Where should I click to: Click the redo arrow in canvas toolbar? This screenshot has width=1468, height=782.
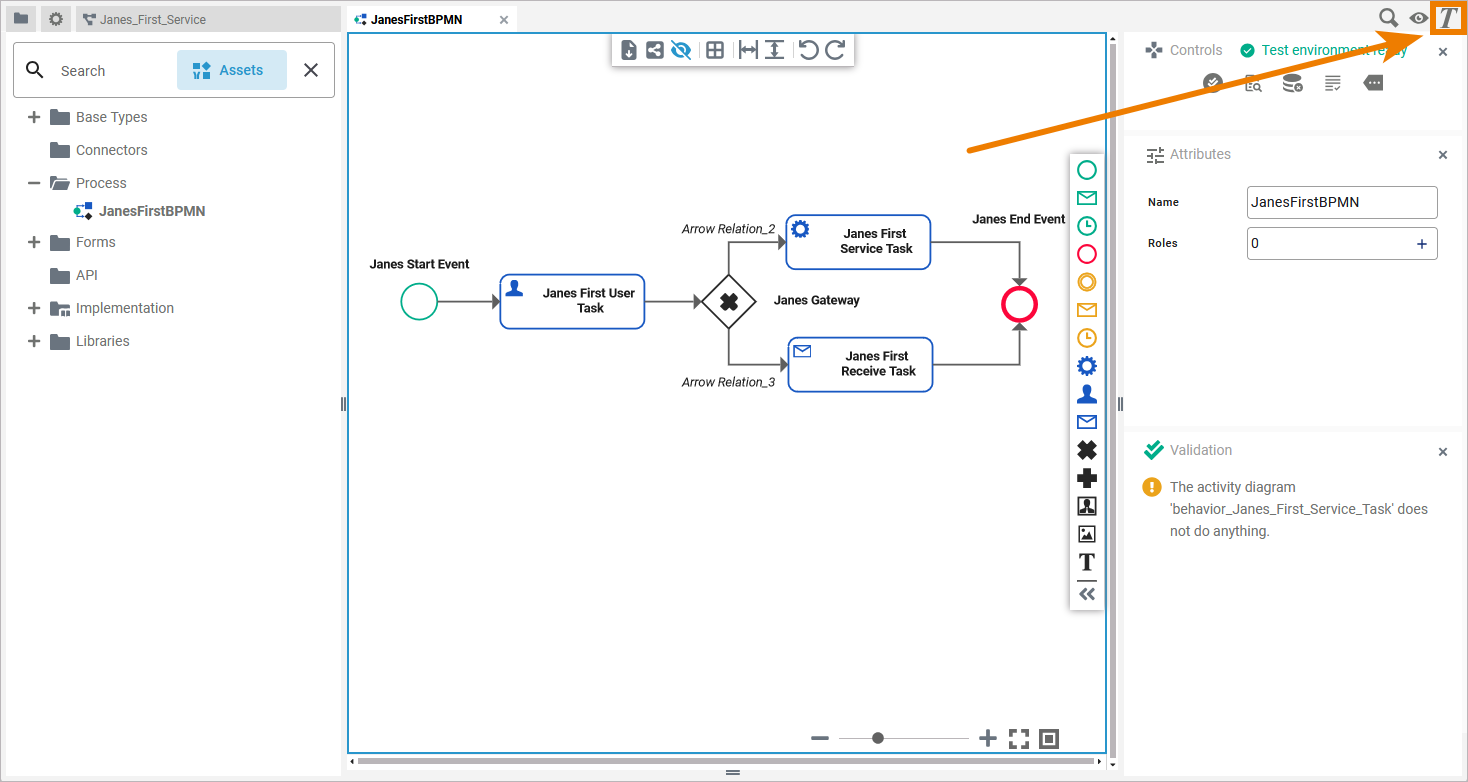click(836, 50)
